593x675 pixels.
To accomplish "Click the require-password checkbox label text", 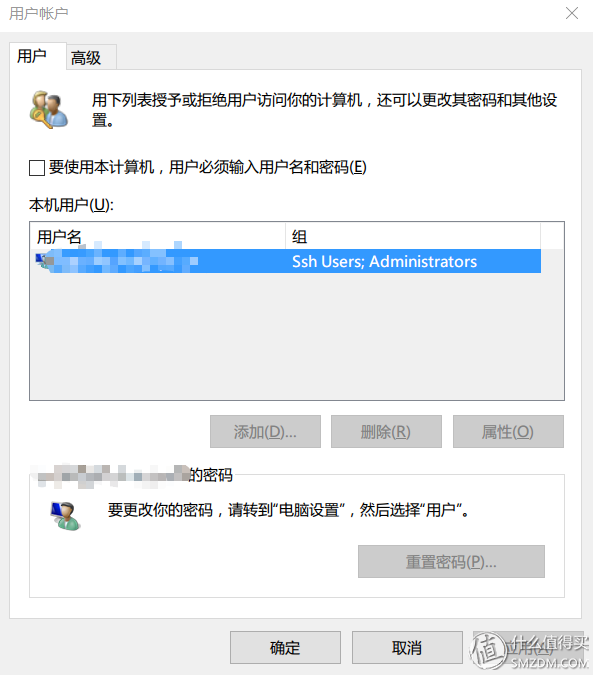I will point(207,167).
